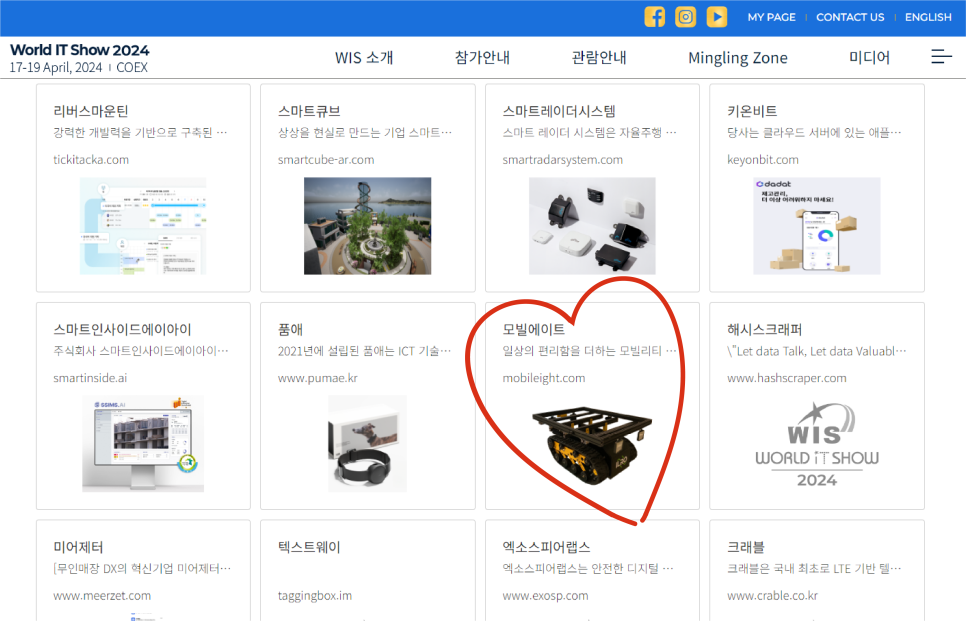Open the Mingling Zone menu
The width and height of the screenshot is (966, 621).
point(737,58)
